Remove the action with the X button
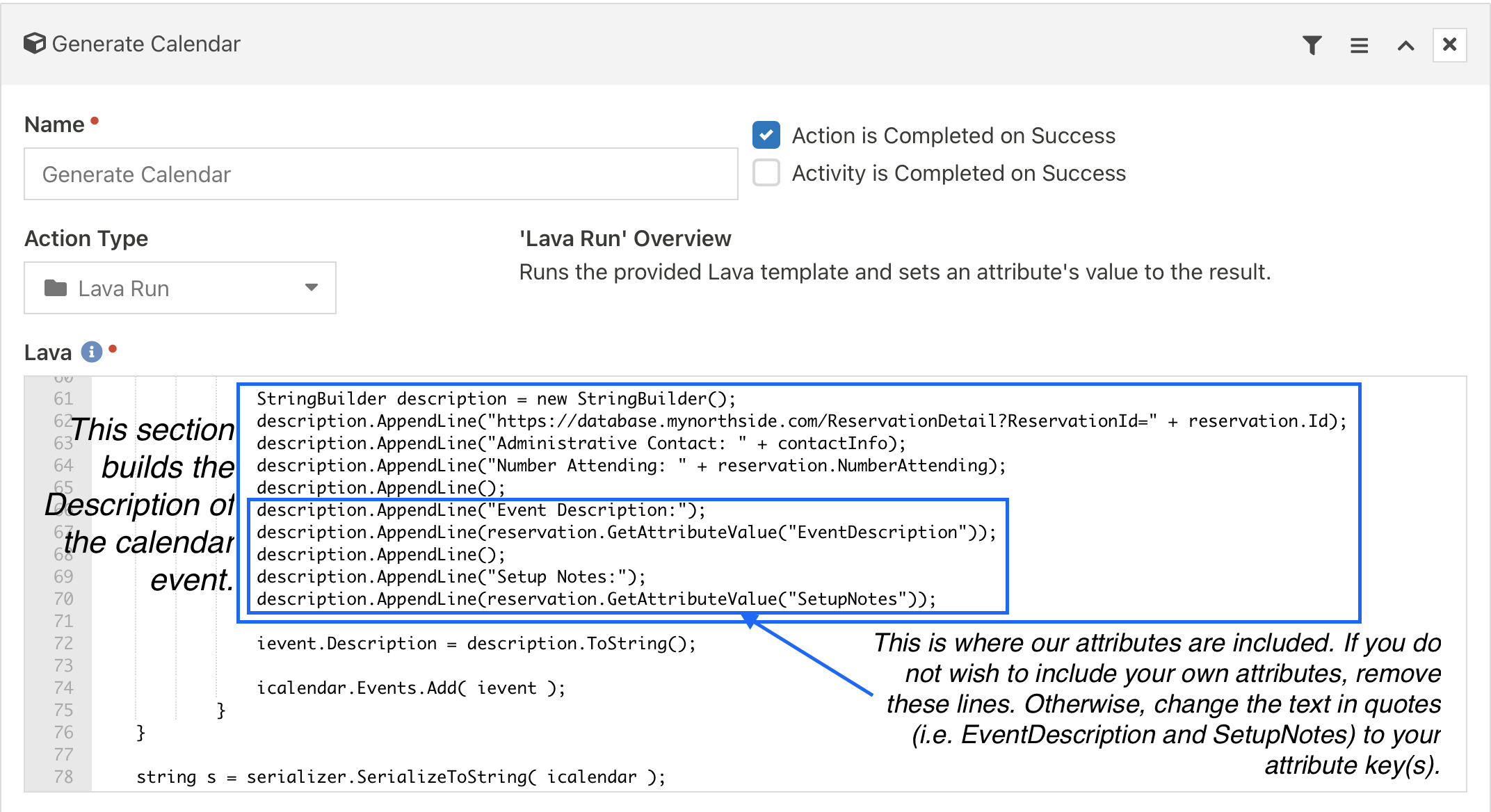 tap(1449, 45)
